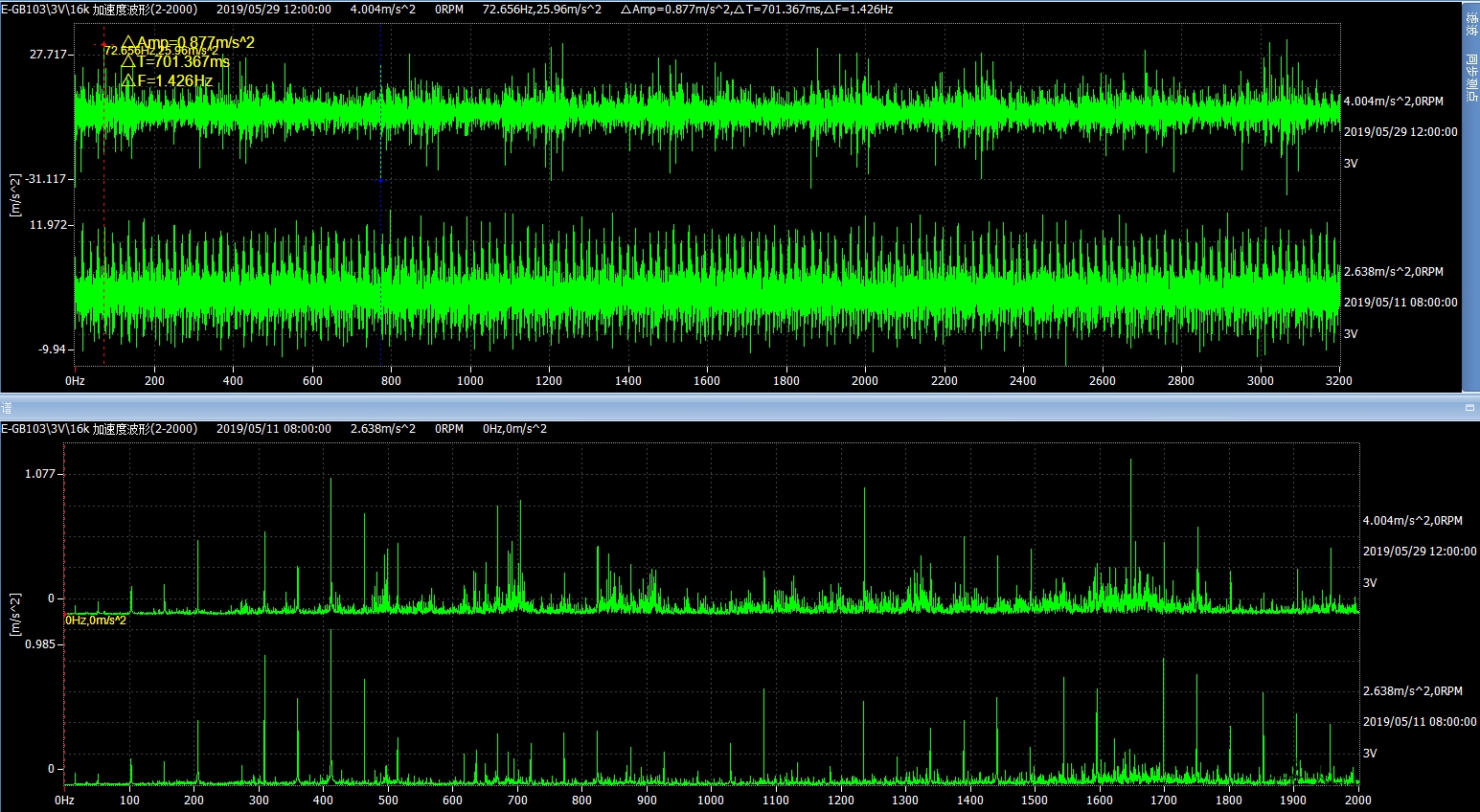Screen dimensions: 1480x812
Task: Open the 同步测点 side tab
Action: 1470,79
